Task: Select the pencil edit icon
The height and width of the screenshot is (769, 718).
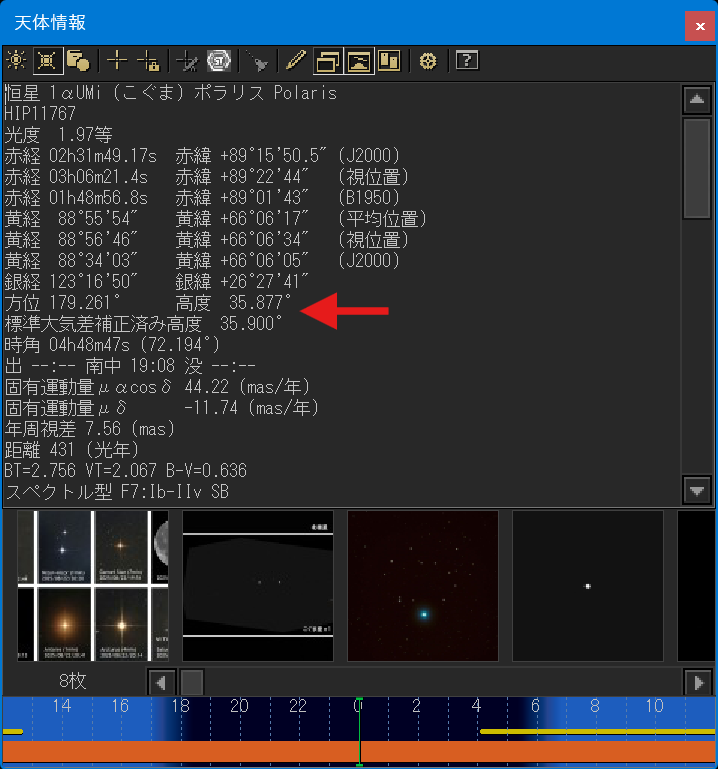Action: (294, 61)
